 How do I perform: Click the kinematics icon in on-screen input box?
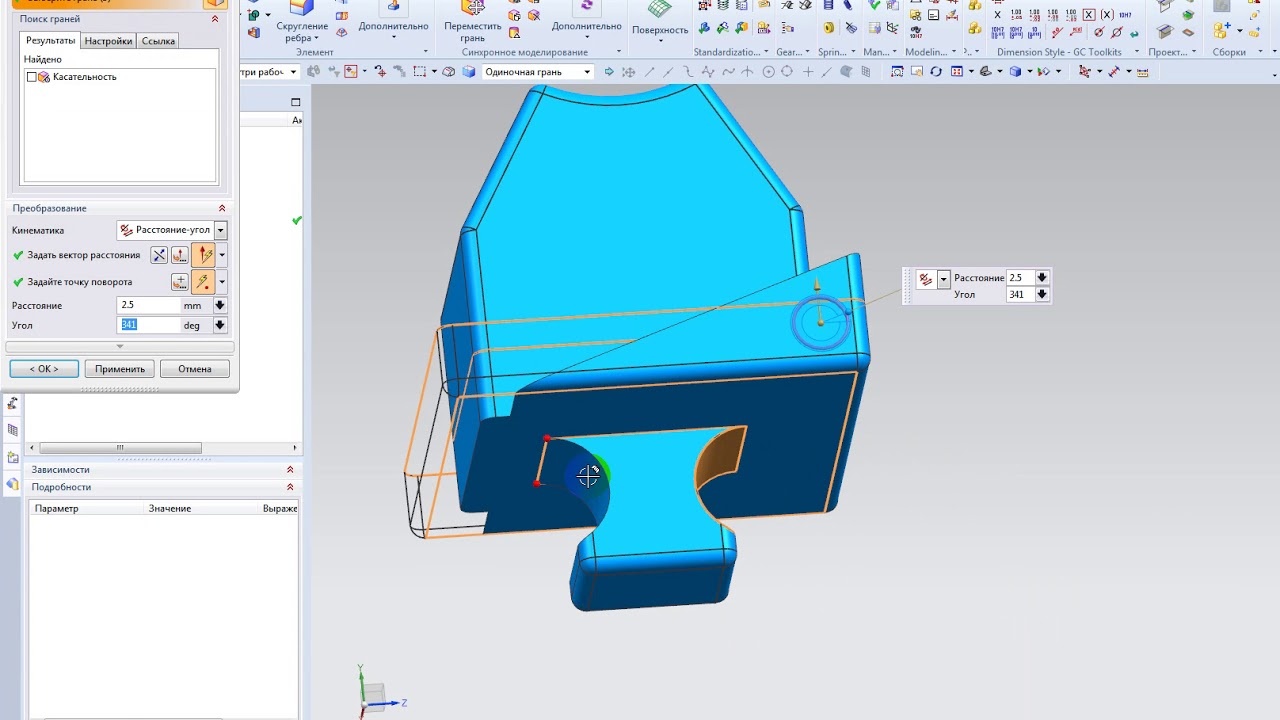tap(926, 280)
